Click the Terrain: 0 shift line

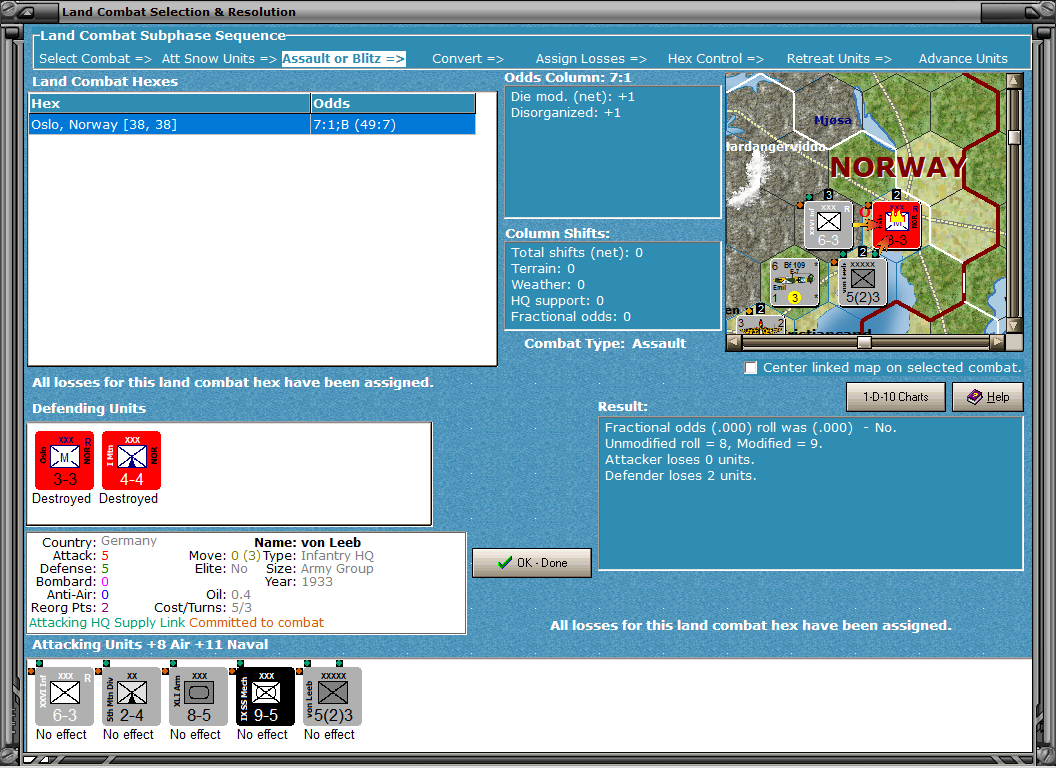pos(543,269)
